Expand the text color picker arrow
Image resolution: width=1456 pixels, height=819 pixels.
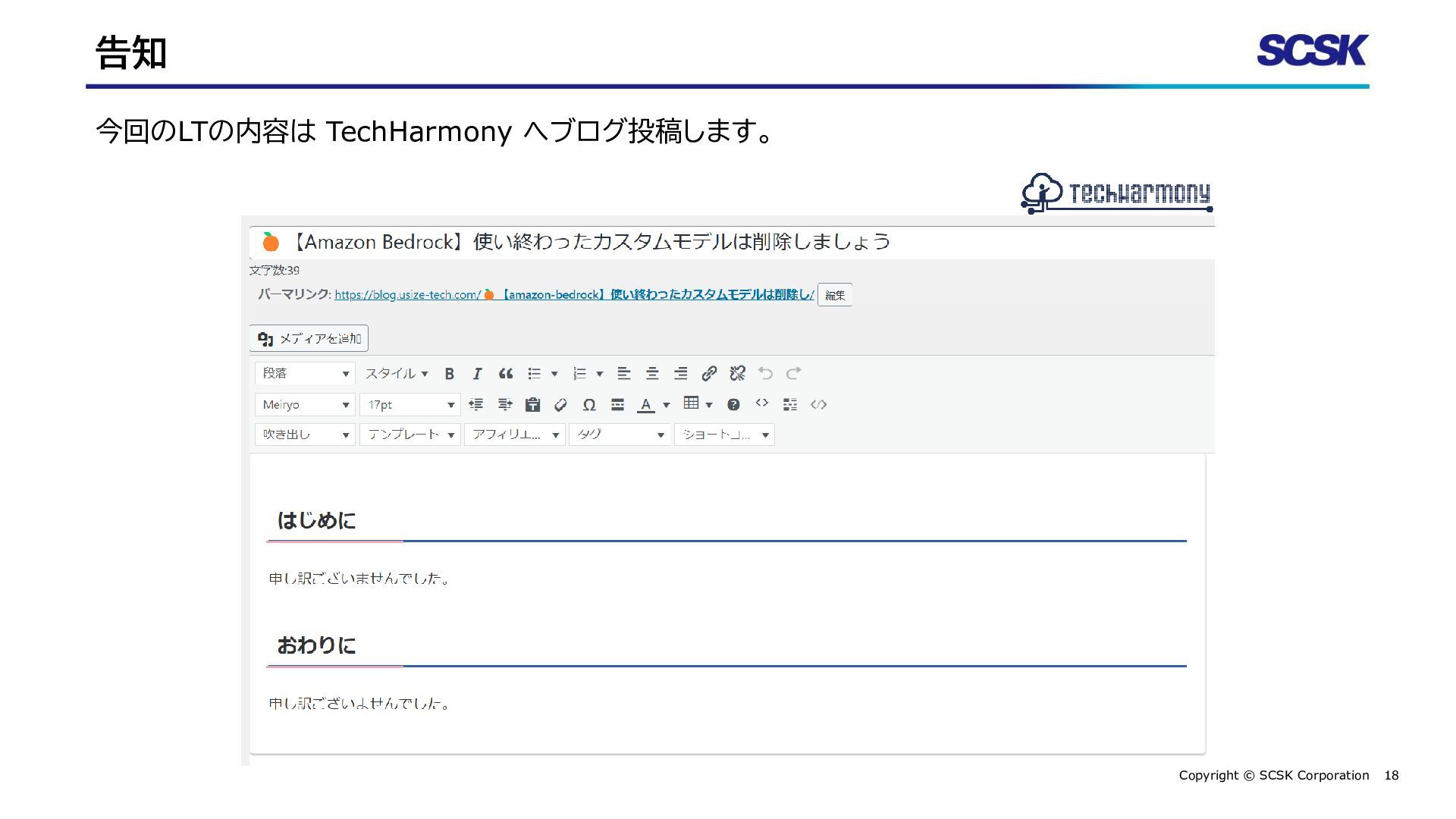tap(667, 405)
